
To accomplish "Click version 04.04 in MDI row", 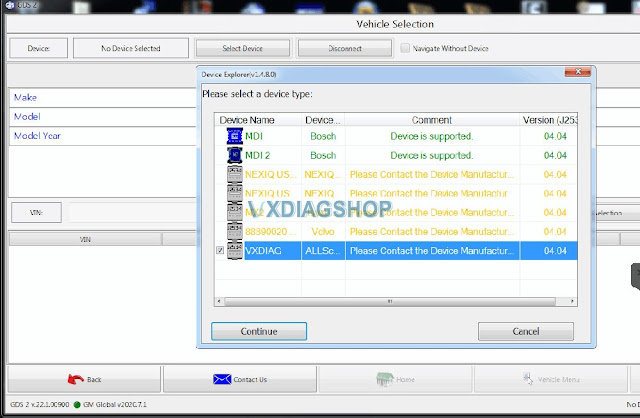I will click(555, 136).
